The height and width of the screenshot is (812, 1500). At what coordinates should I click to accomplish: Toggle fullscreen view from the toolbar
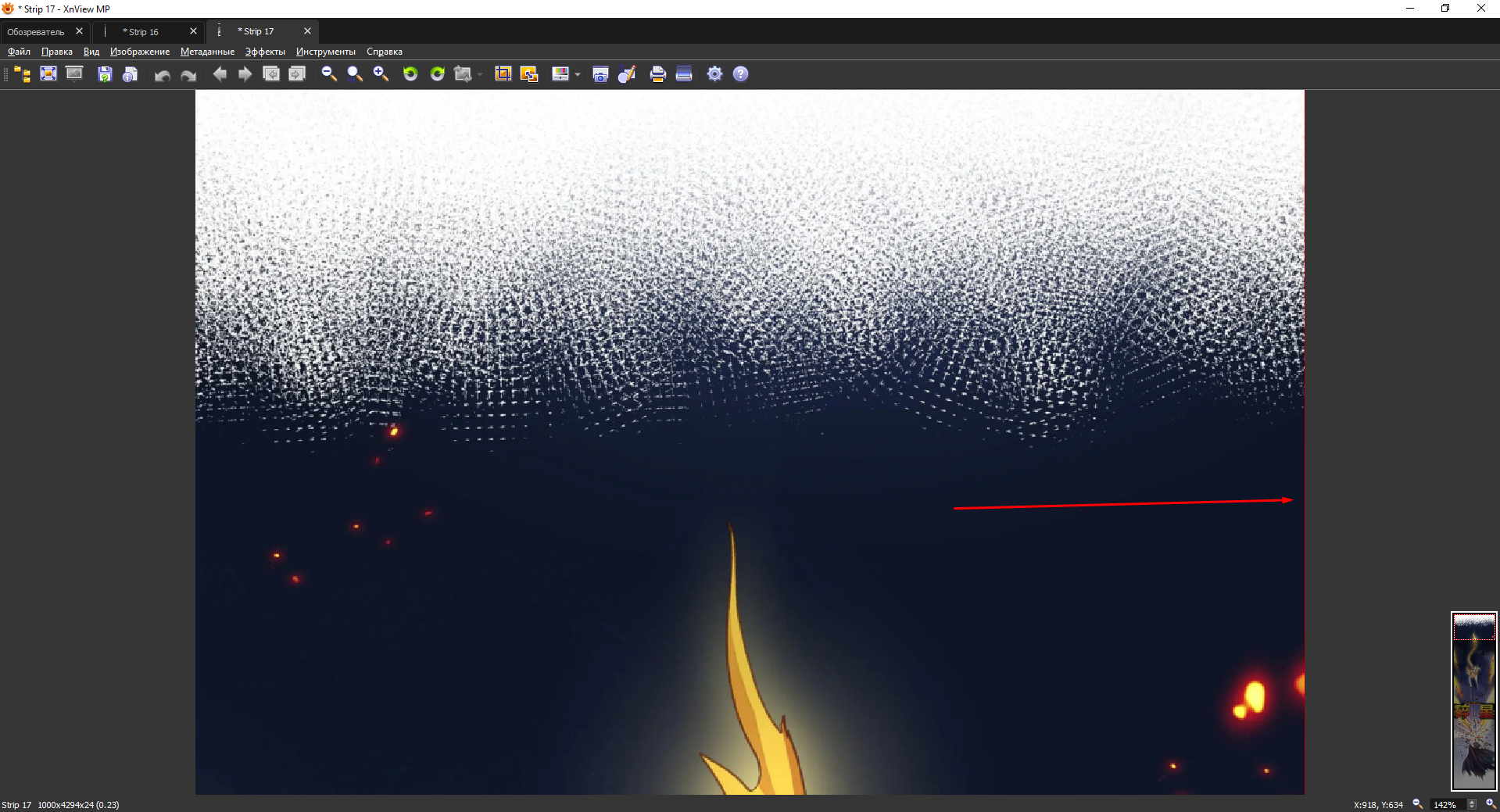point(48,74)
